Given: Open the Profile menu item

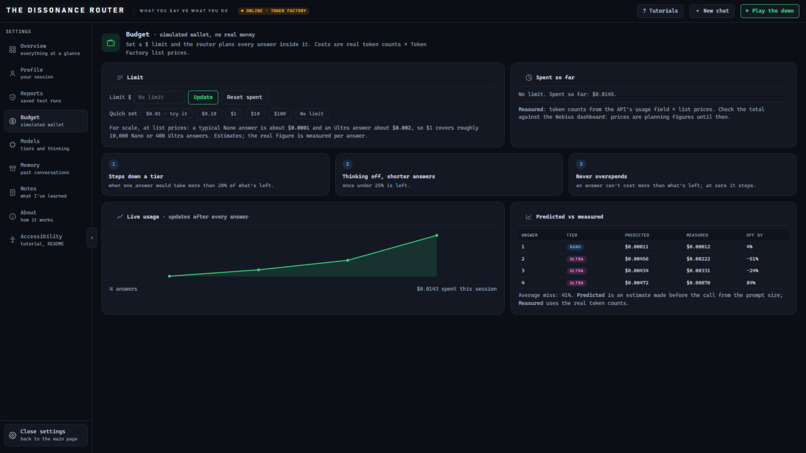Looking at the screenshot, I should pyautogui.click(x=46, y=74).
